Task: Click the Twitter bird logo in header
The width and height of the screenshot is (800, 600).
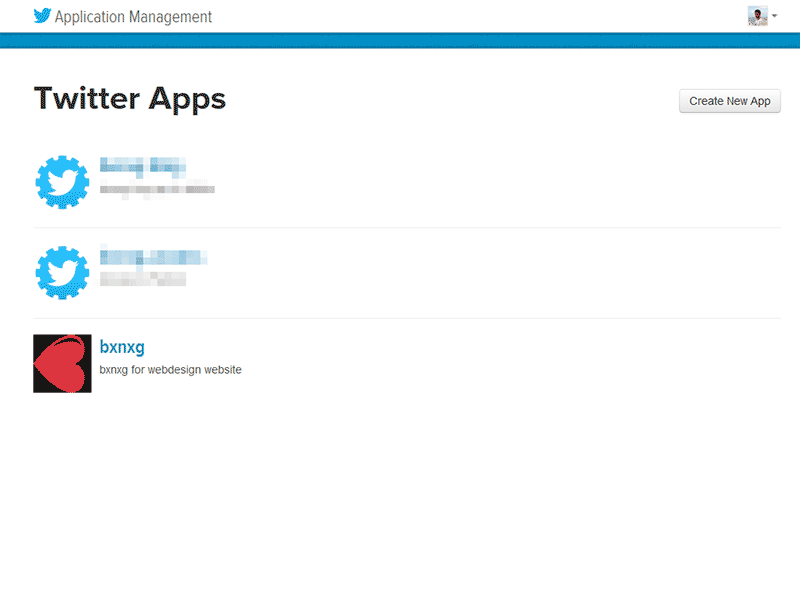Action: 42,16
